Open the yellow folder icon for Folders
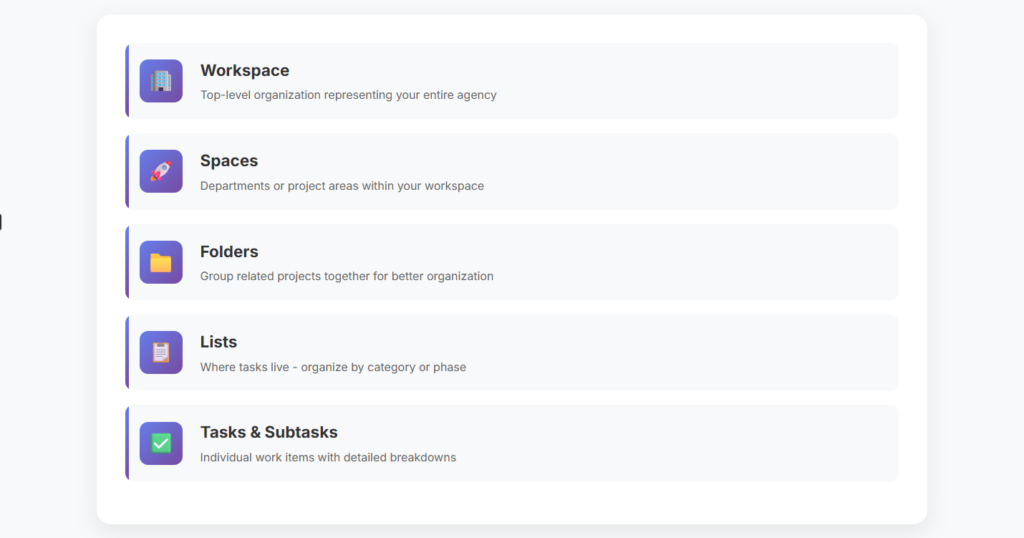Viewport: 1024px width, 538px height. (161, 262)
